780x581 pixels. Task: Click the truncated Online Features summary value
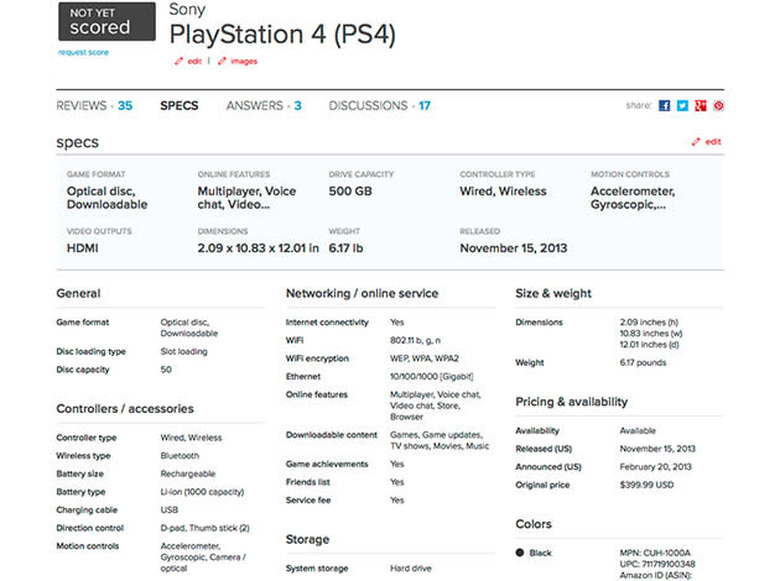click(x=247, y=198)
